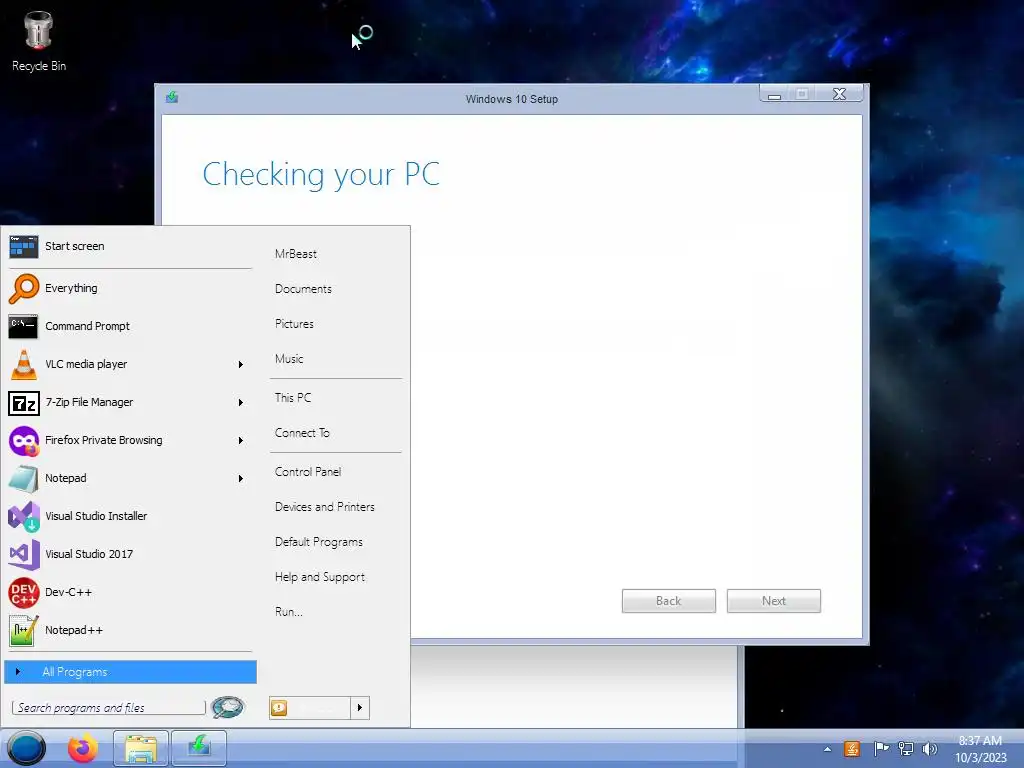
Task: Expand the 7-Zip File Manager submenu arrow
Action: (x=240, y=403)
